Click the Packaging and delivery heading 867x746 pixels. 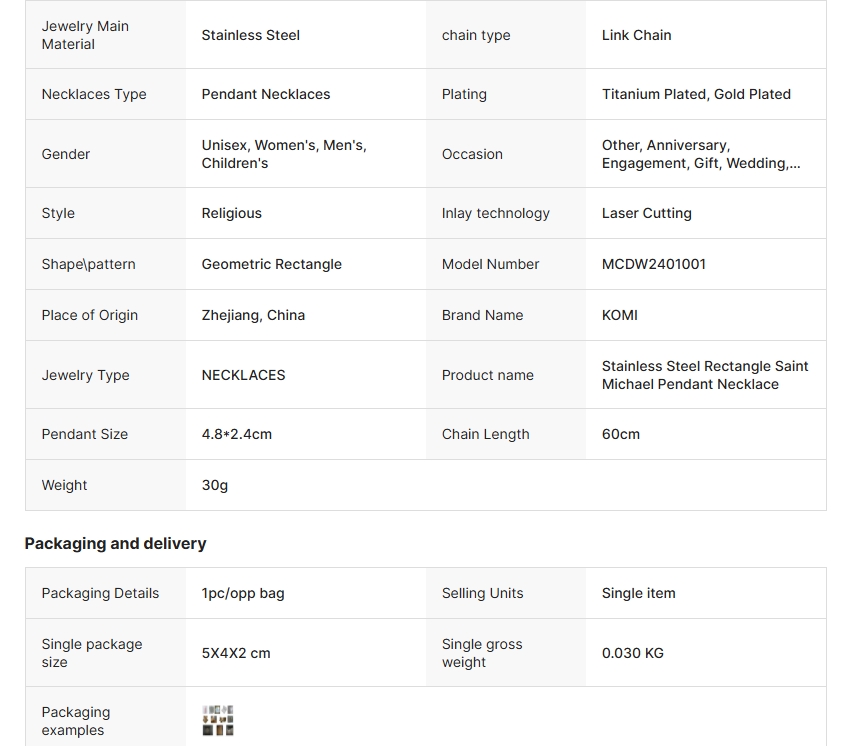pos(115,544)
